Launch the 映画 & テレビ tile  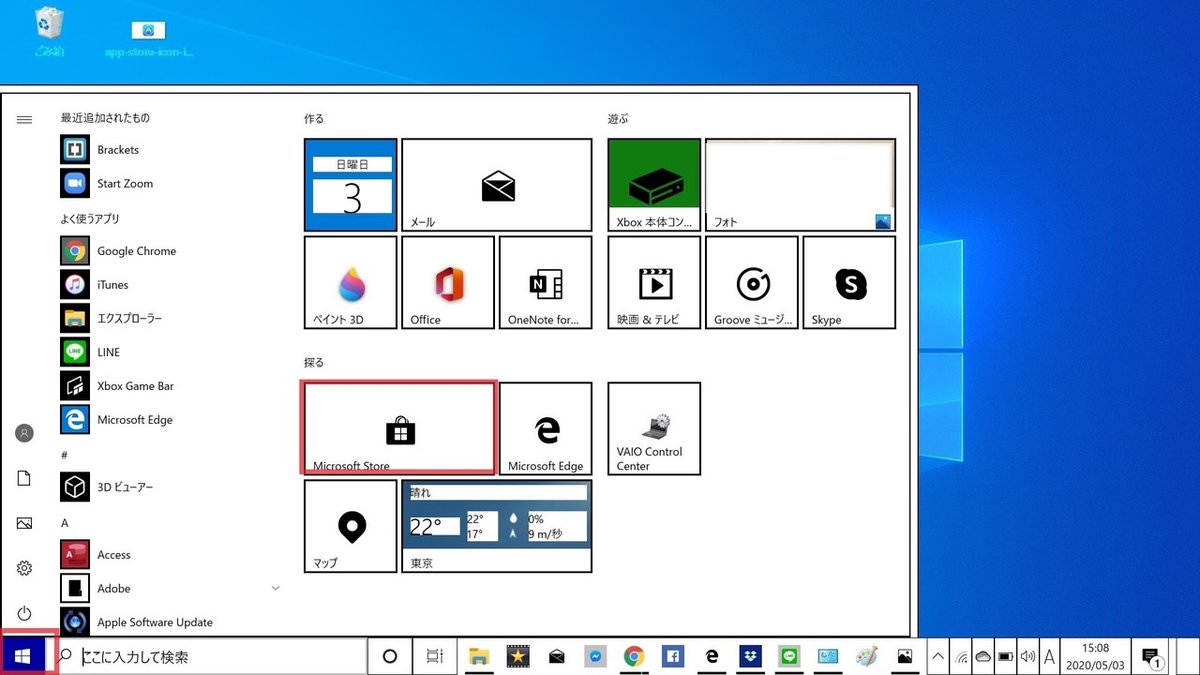click(x=654, y=283)
